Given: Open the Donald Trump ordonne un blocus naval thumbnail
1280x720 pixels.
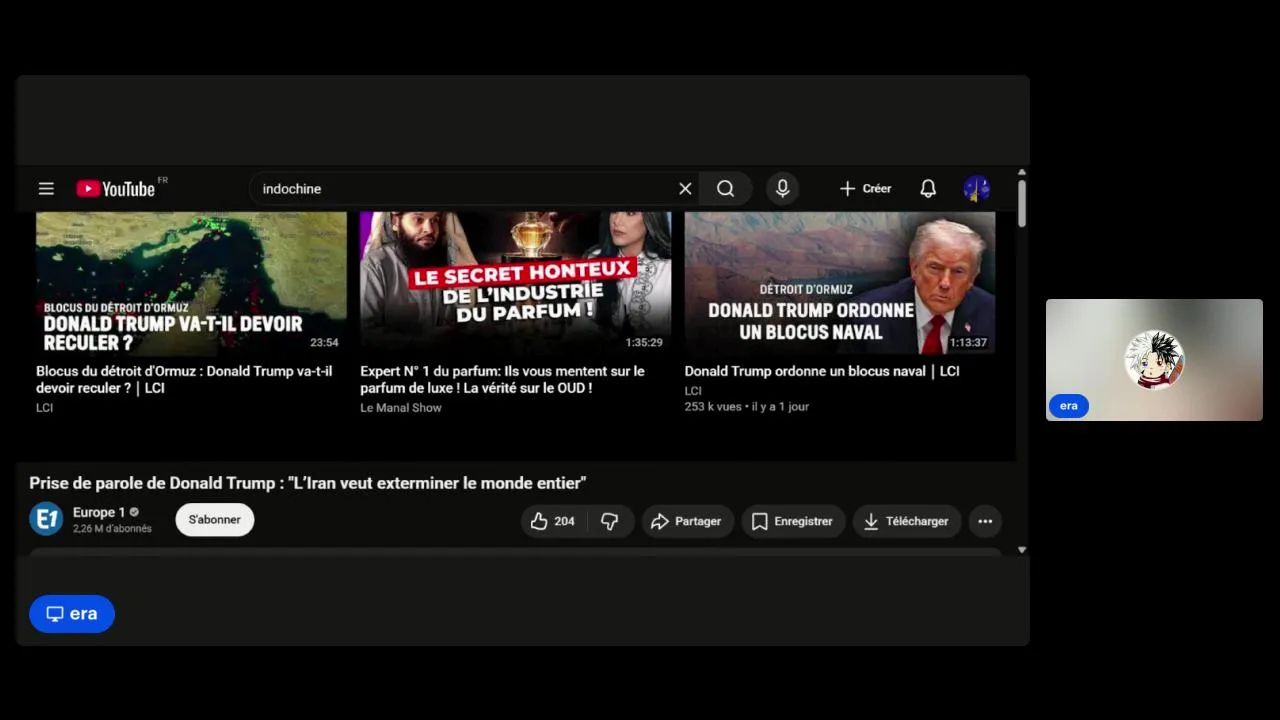Looking at the screenshot, I should point(840,283).
